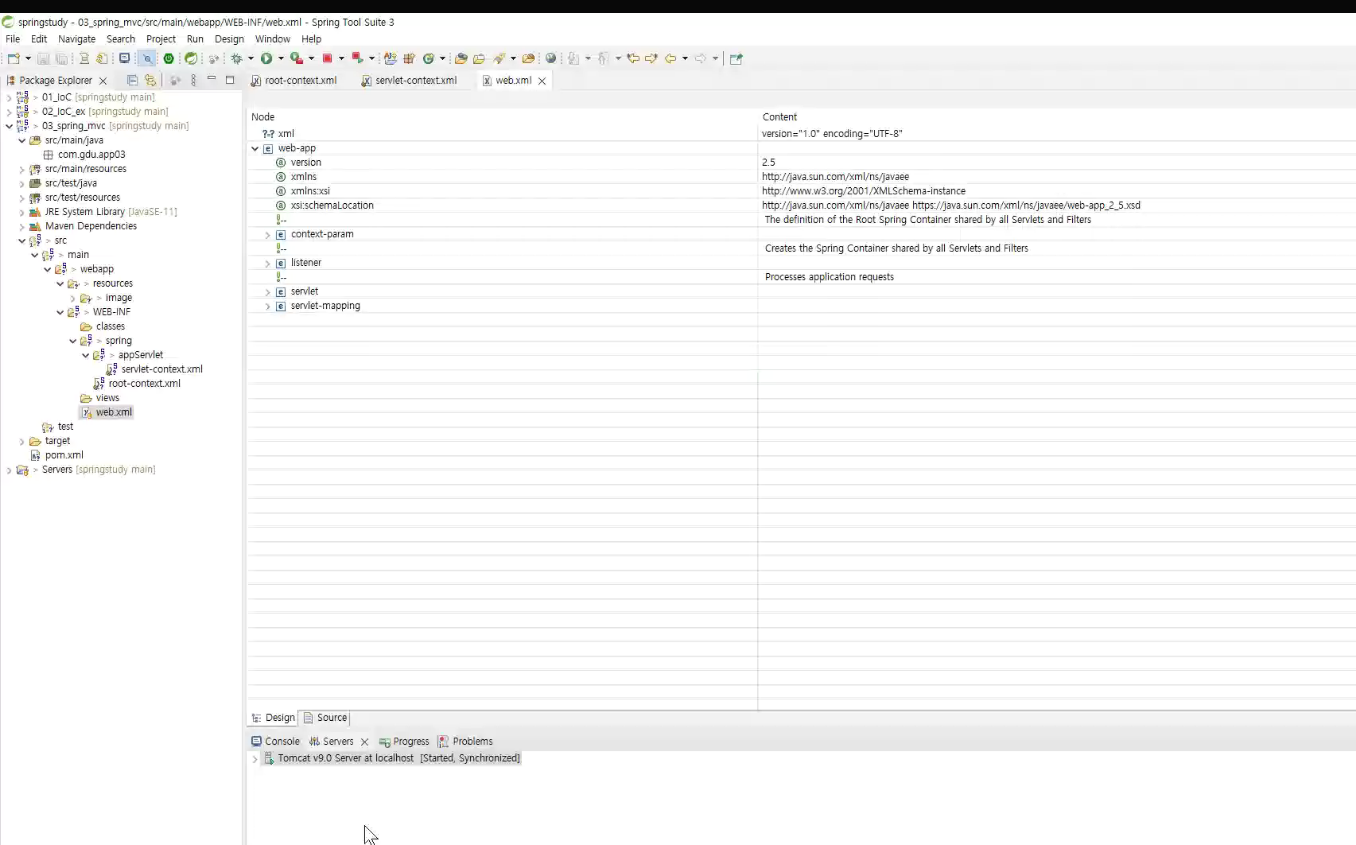The image size is (1356, 845).
Task: Open the Package Explorer view menu icon
Action: pos(193,80)
